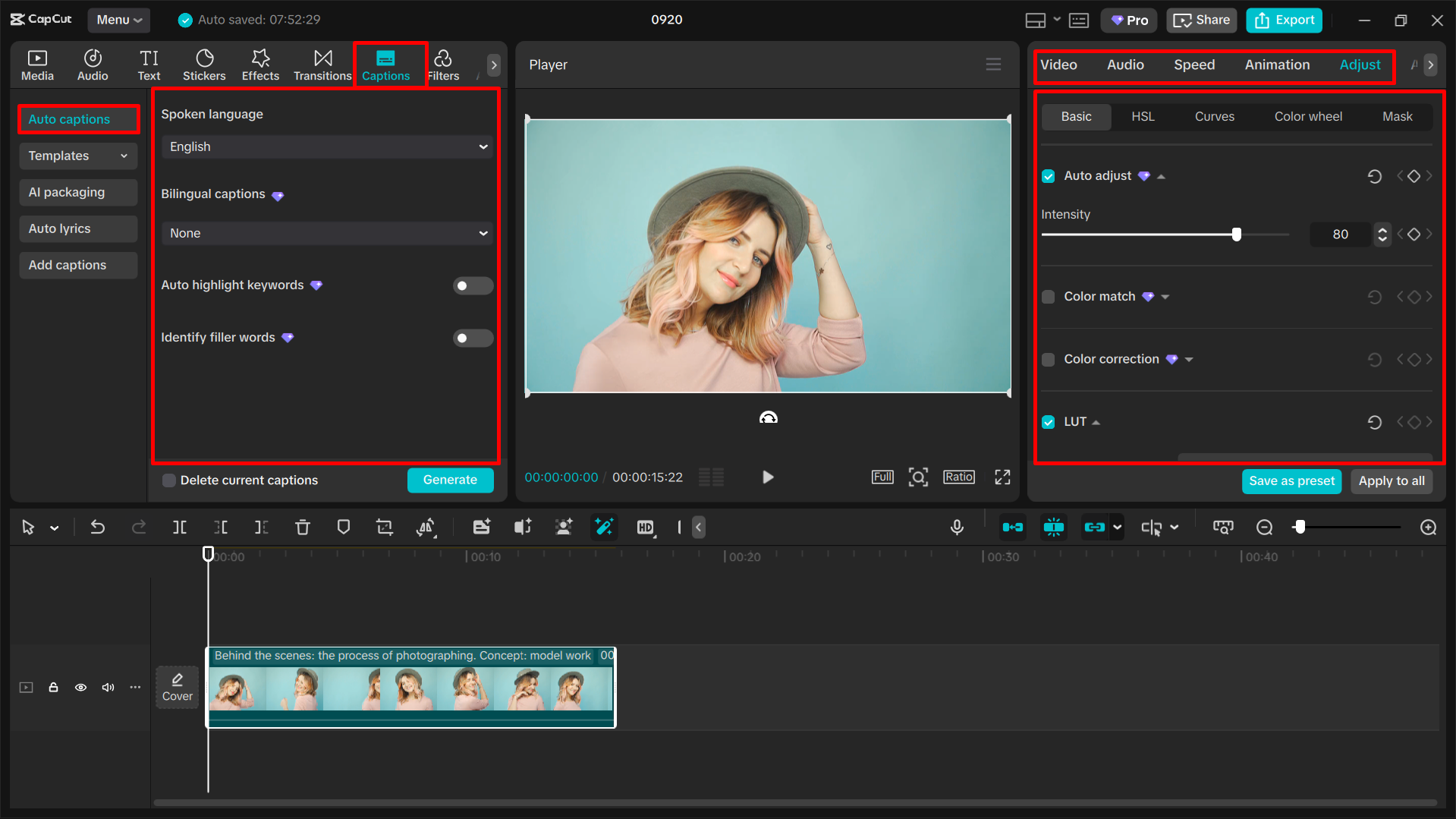1456x819 pixels.
Task: Open the Curves tab in Adjust
Action: (x=1214, y=116)
